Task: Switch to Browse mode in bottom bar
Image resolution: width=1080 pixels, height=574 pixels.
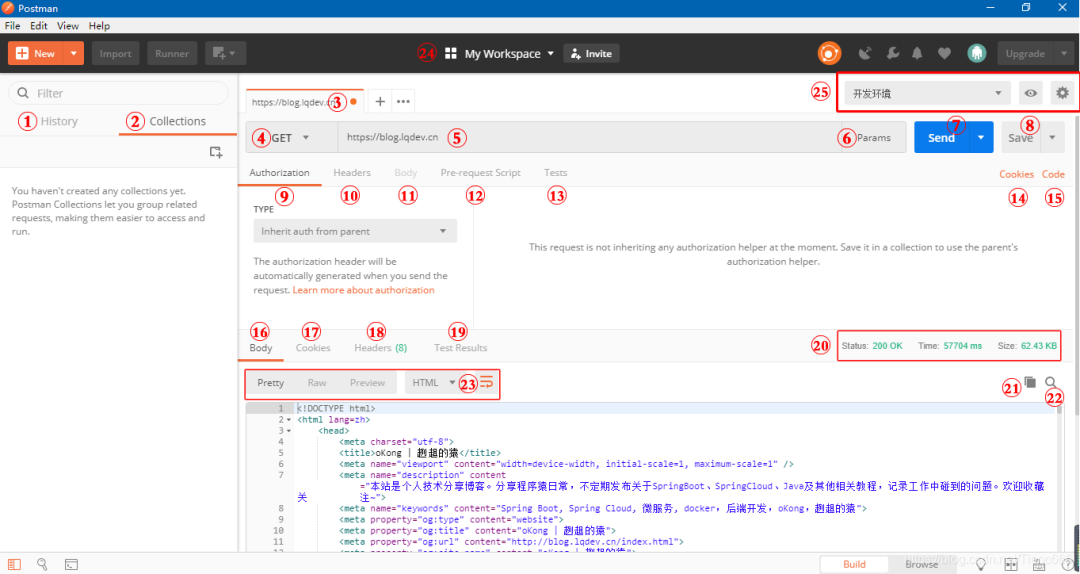Action: [921, 565]
